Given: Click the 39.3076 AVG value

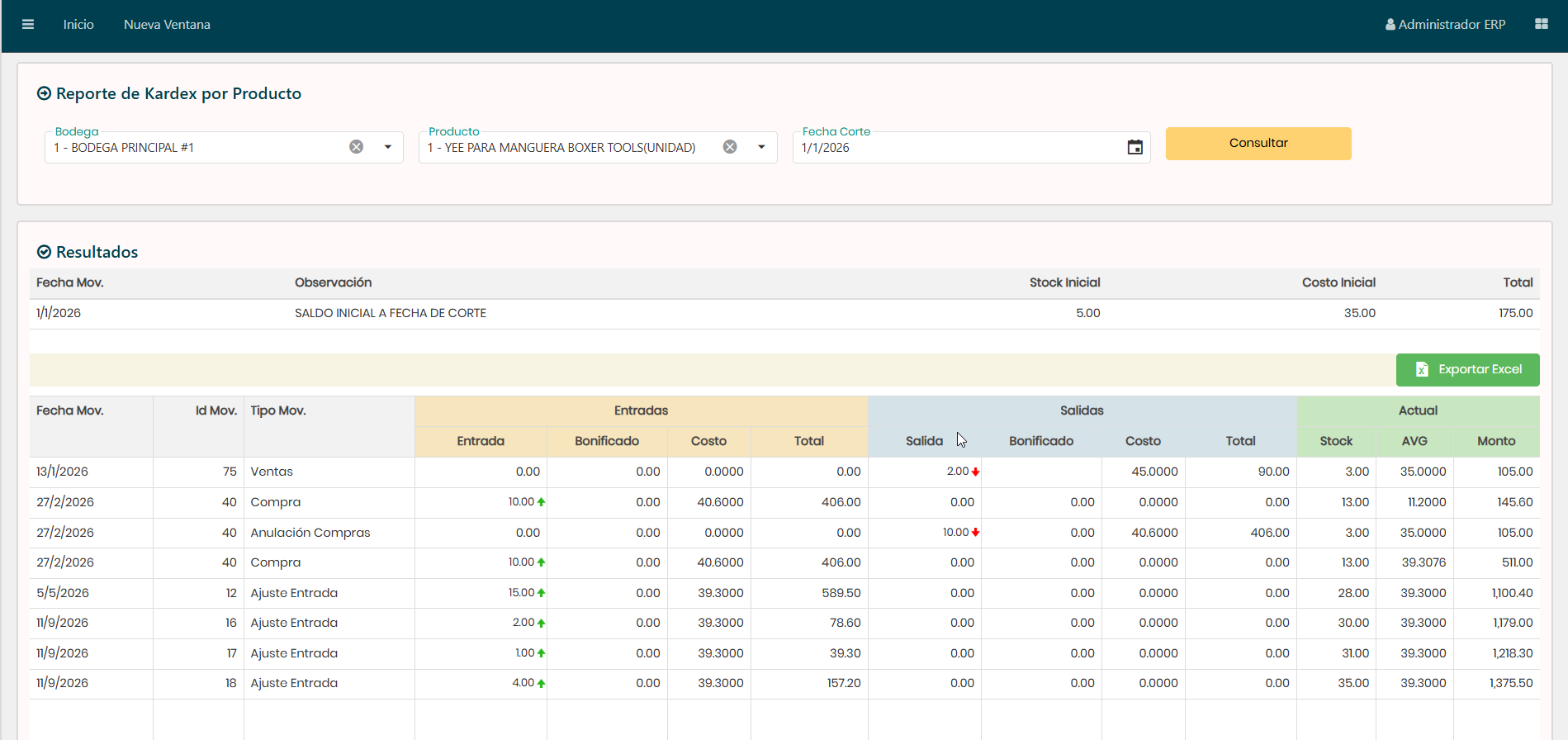Looking at the screenshot, I should pyautogui.click(x=1424, y=562).
